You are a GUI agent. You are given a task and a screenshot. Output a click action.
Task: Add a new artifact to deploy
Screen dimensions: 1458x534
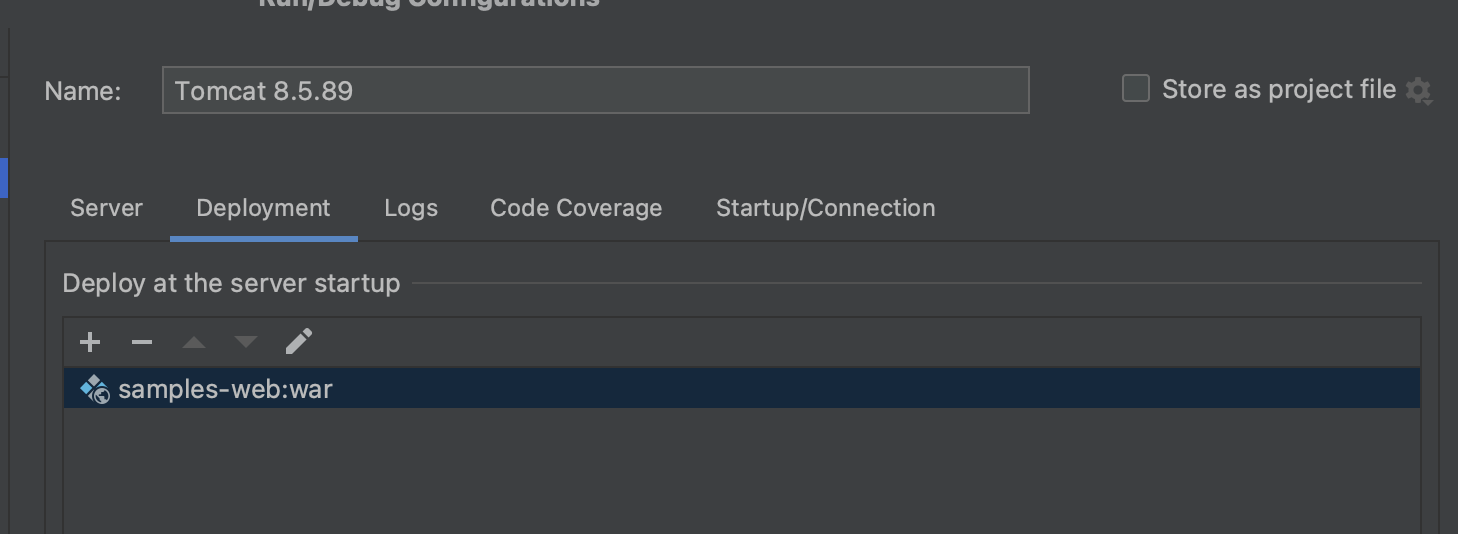[90, 342]
